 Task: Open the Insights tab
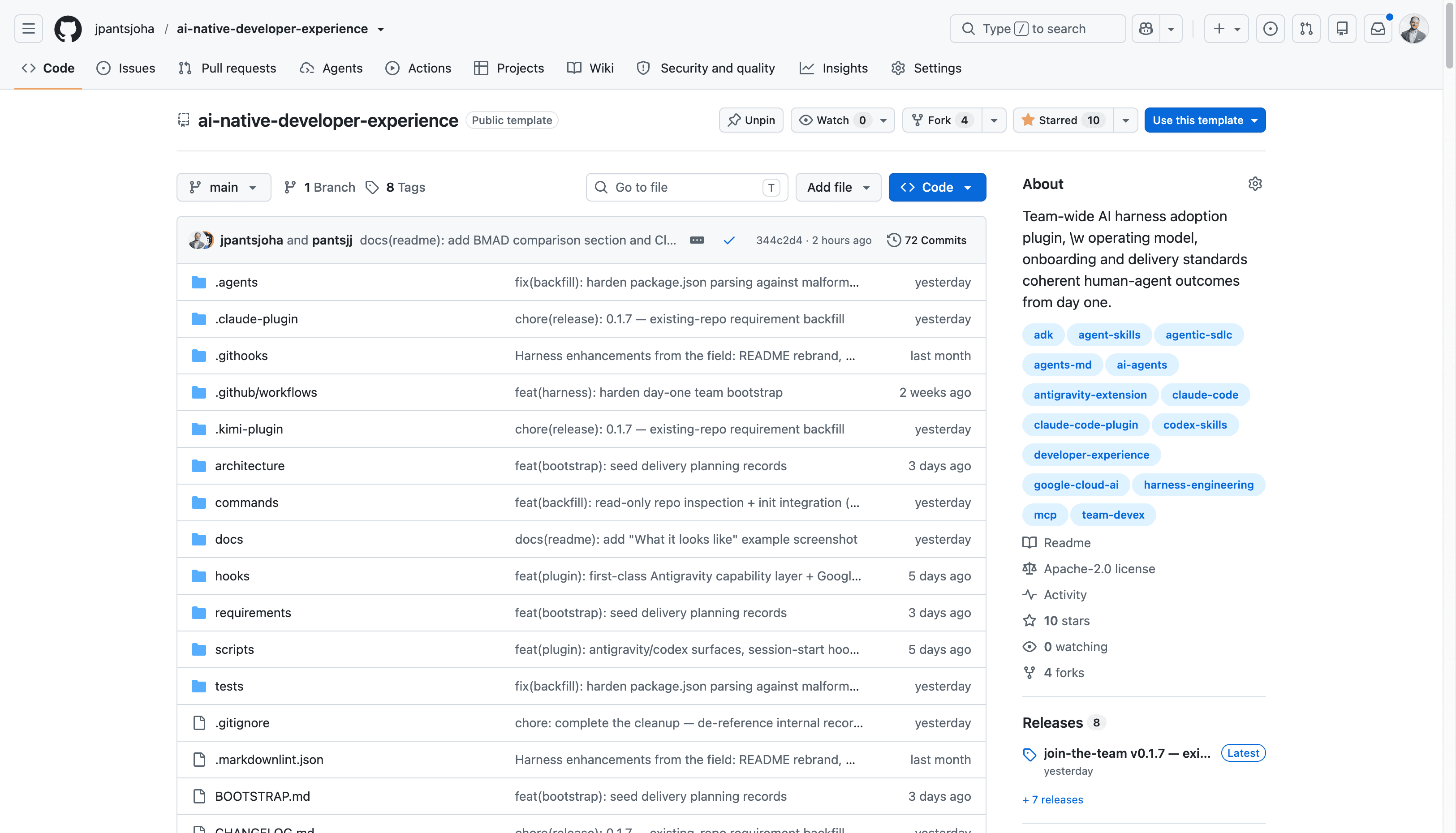pos(833,68)
